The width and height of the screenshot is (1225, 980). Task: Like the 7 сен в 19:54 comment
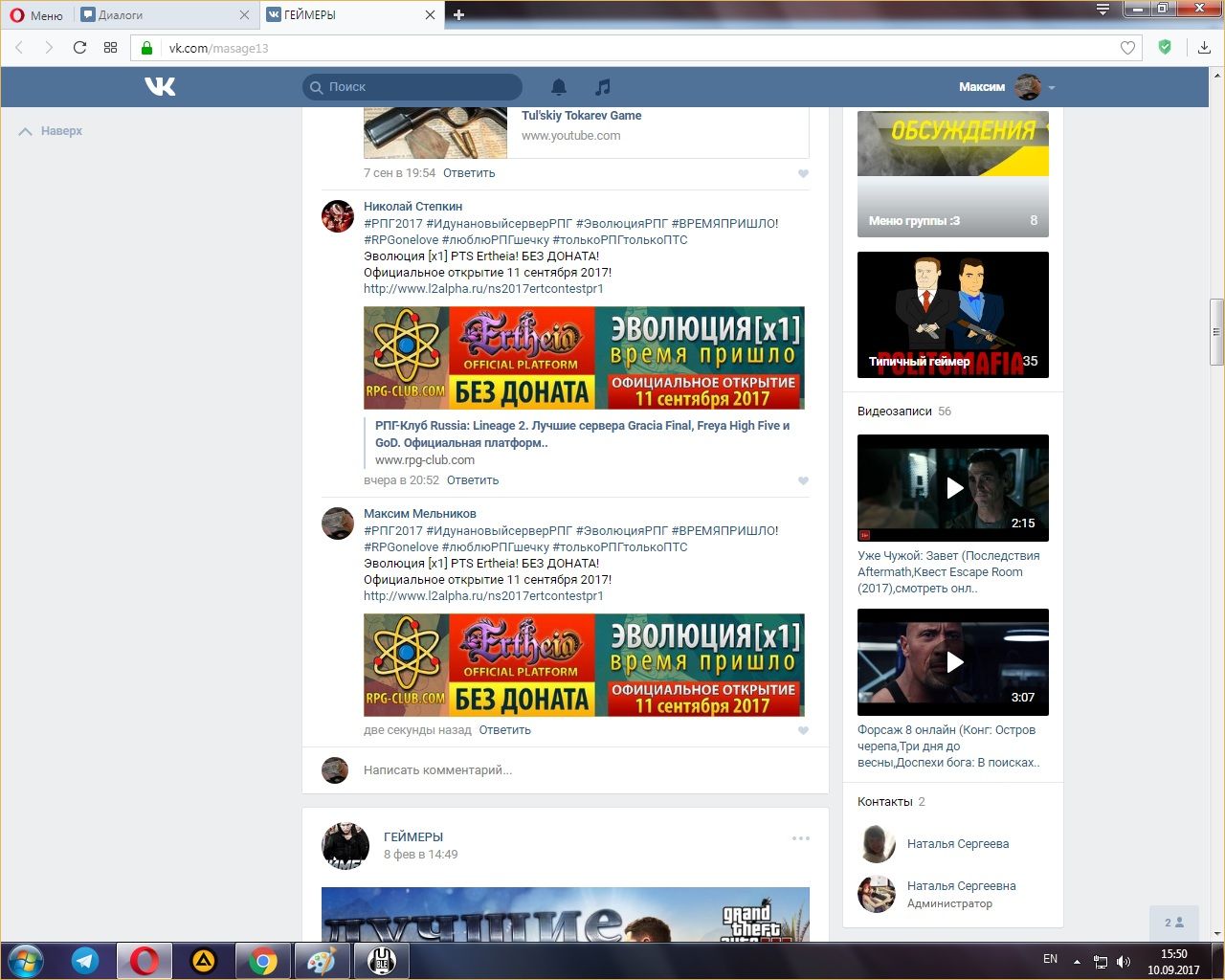(x=803, y=173)
